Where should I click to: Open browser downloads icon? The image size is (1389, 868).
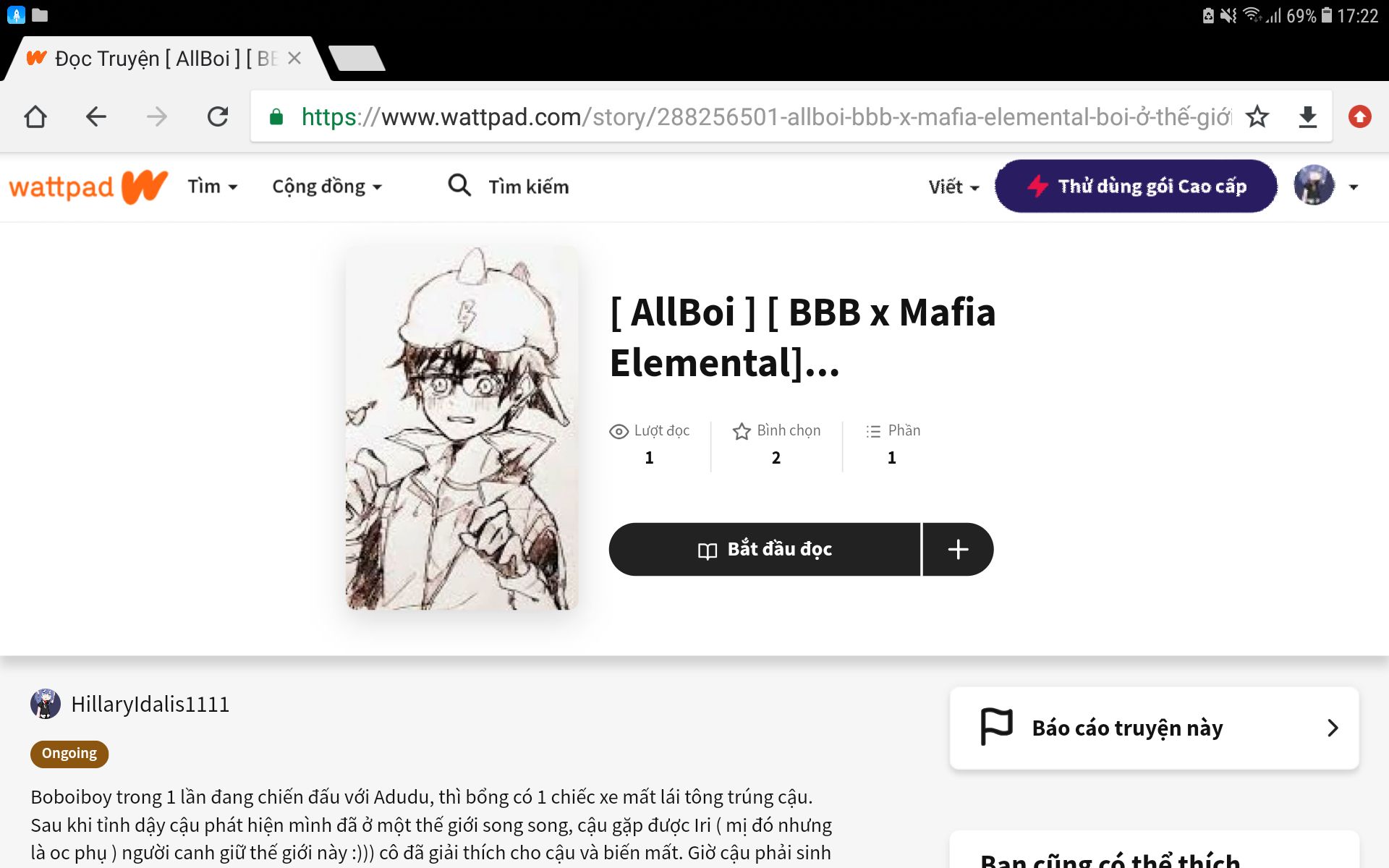[x=1307, y=116]
